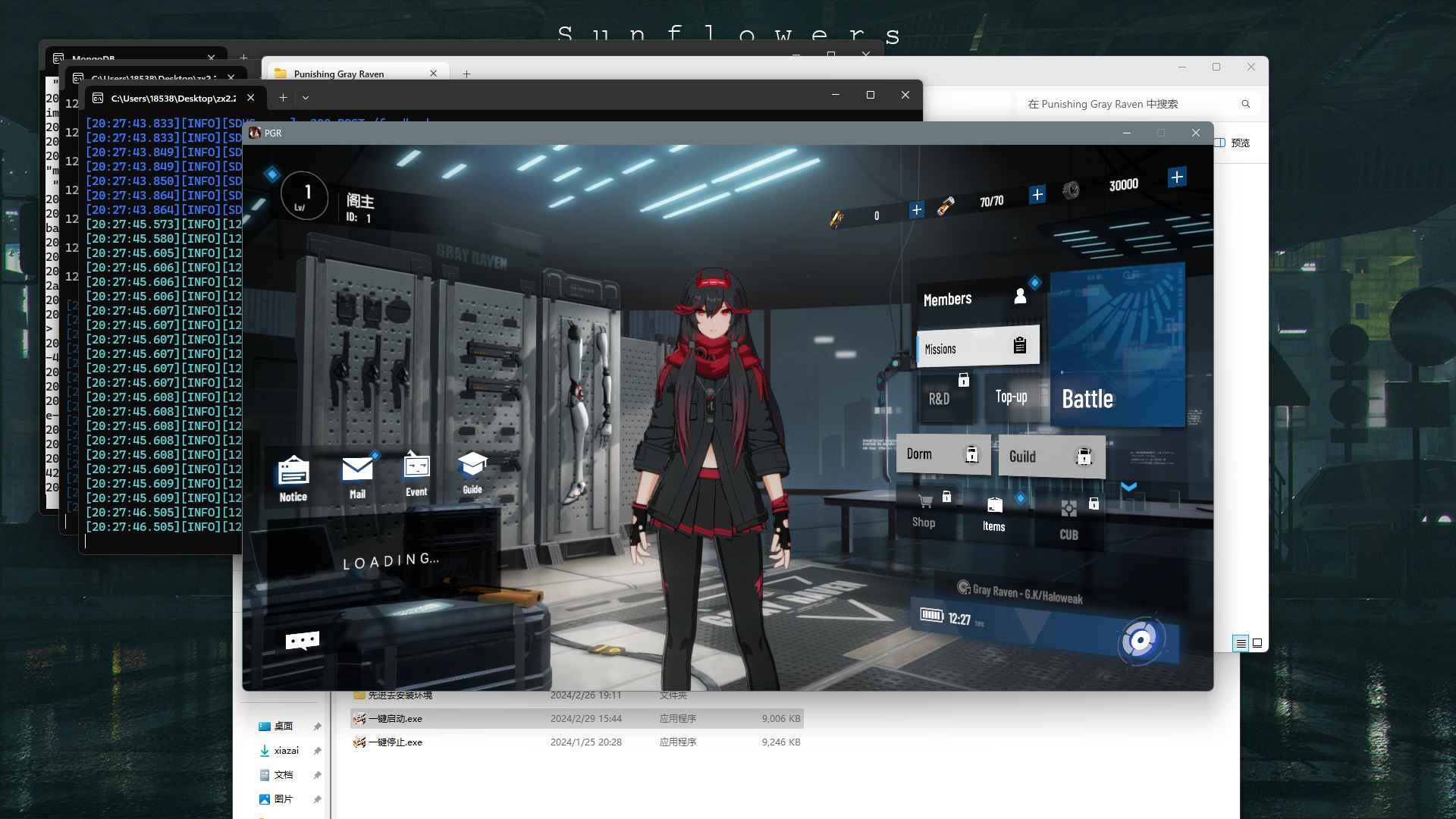Image resolution: width=1456 pixels, height=819 pixels.
Task: Switch to large thumbnails view
Action: pos(1257,643)
